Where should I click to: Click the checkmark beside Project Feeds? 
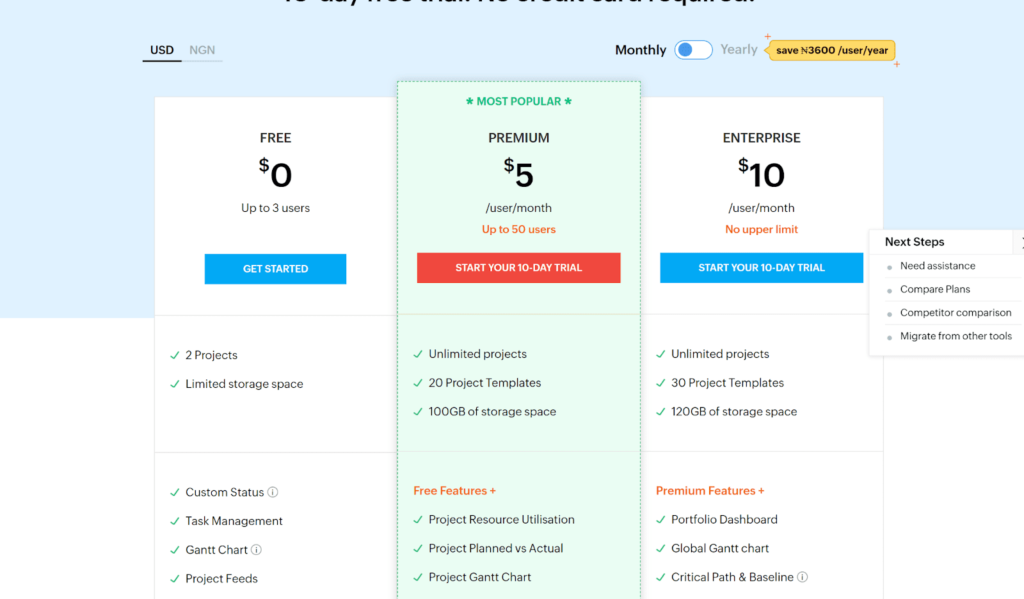coord(174,579)
